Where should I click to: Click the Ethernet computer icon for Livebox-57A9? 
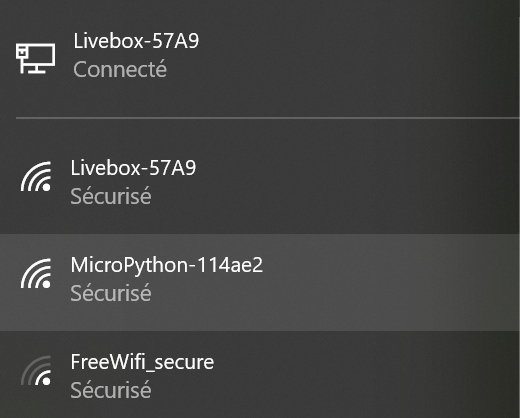pyautogui.click(x=35, y=58)
